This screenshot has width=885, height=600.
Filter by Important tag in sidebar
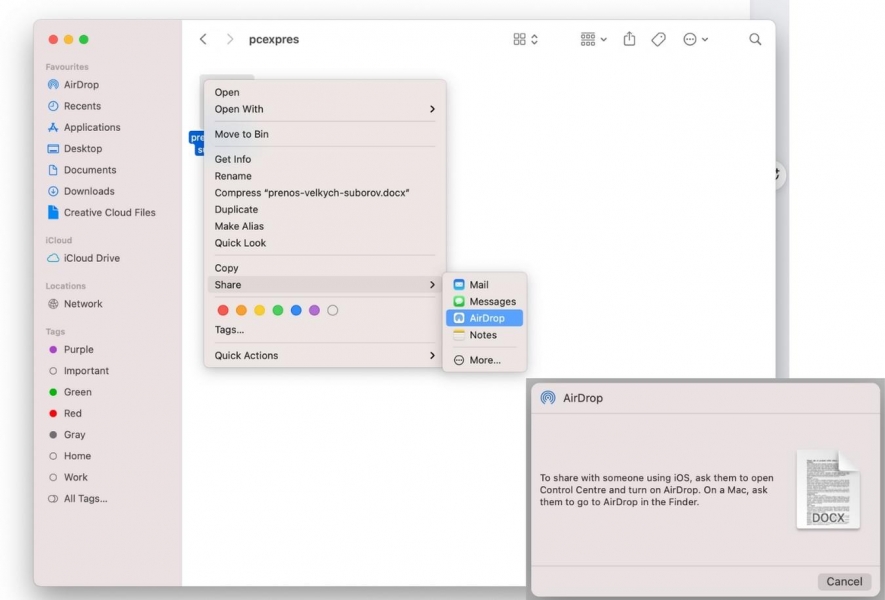[x=78, y=371]
